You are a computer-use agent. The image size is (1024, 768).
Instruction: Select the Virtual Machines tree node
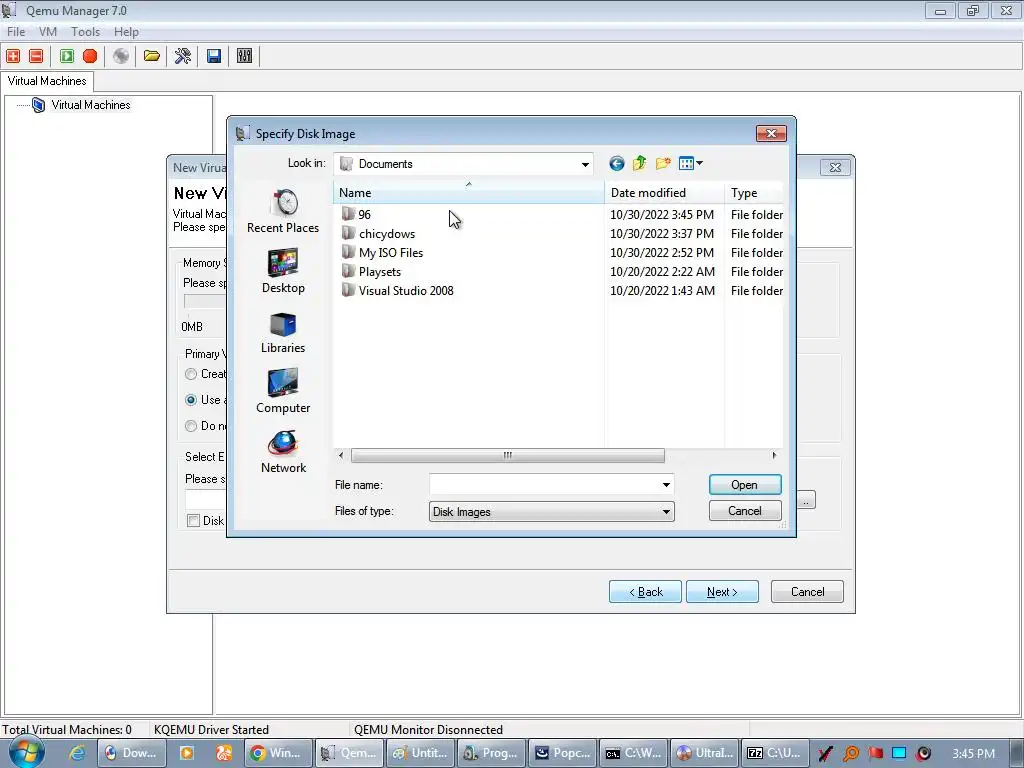click(91, 104)
